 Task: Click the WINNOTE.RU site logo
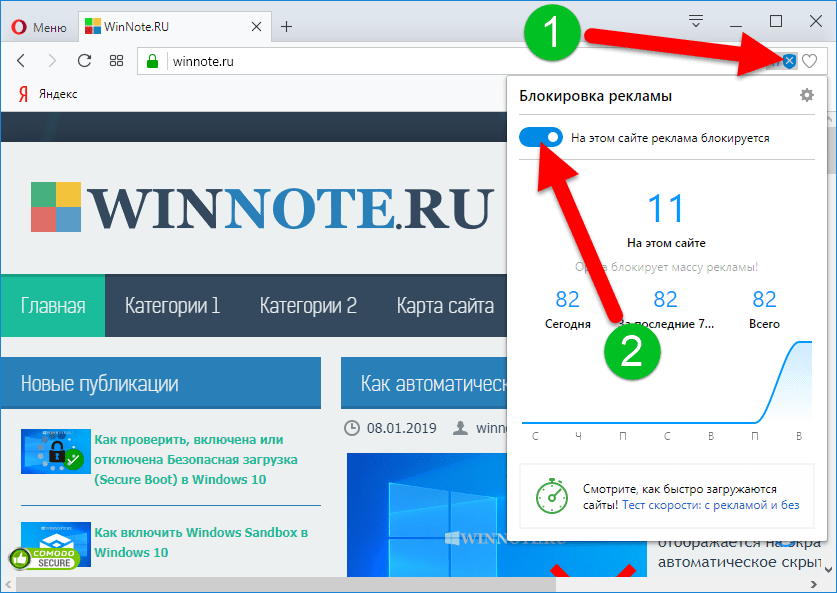pos(260,207)
